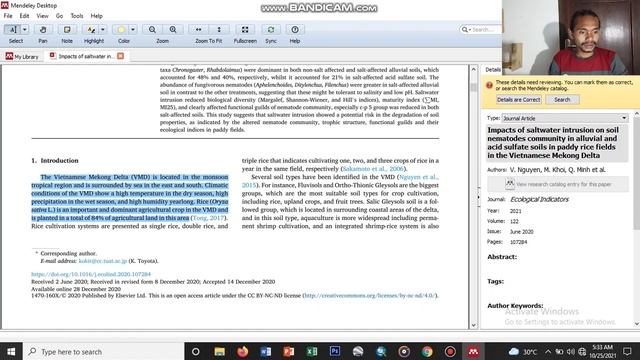The image size is (640, 360).
Task: Open the Help menu
Action: point(96,16)
